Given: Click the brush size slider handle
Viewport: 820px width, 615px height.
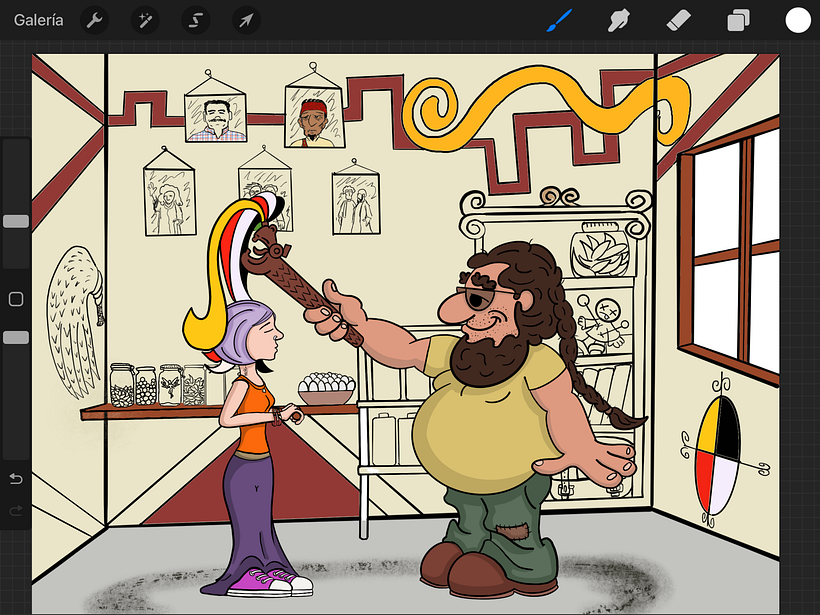Looking at the screenshot, I should coord(16,221).
